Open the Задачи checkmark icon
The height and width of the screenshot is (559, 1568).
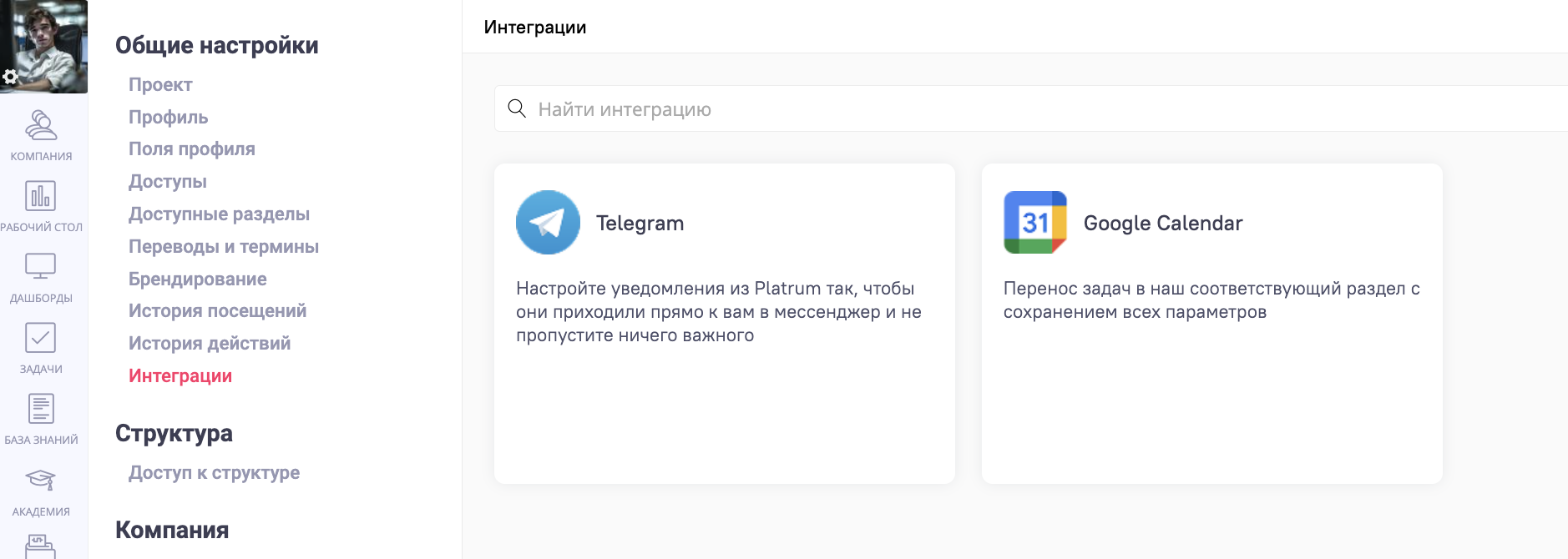pyautogui.click(x=41, y=338)
